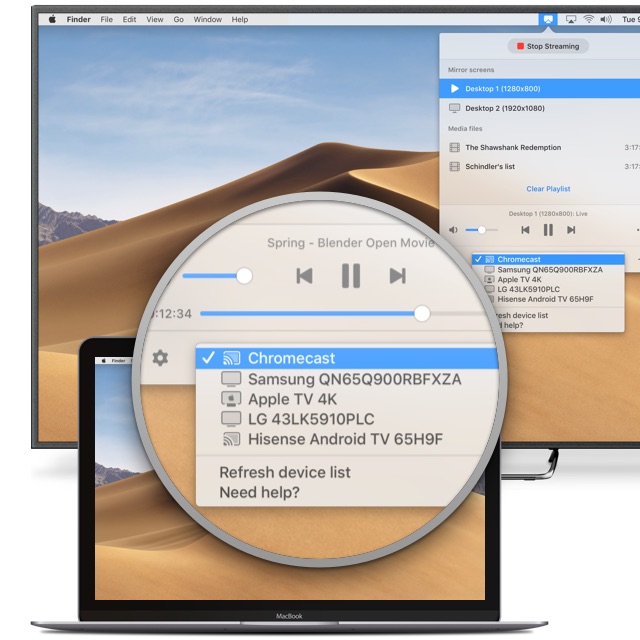This screenshot has height=640, width=640.
Task: Click the TV icon beside magnified Samsung entry
Action: point(231,379)
